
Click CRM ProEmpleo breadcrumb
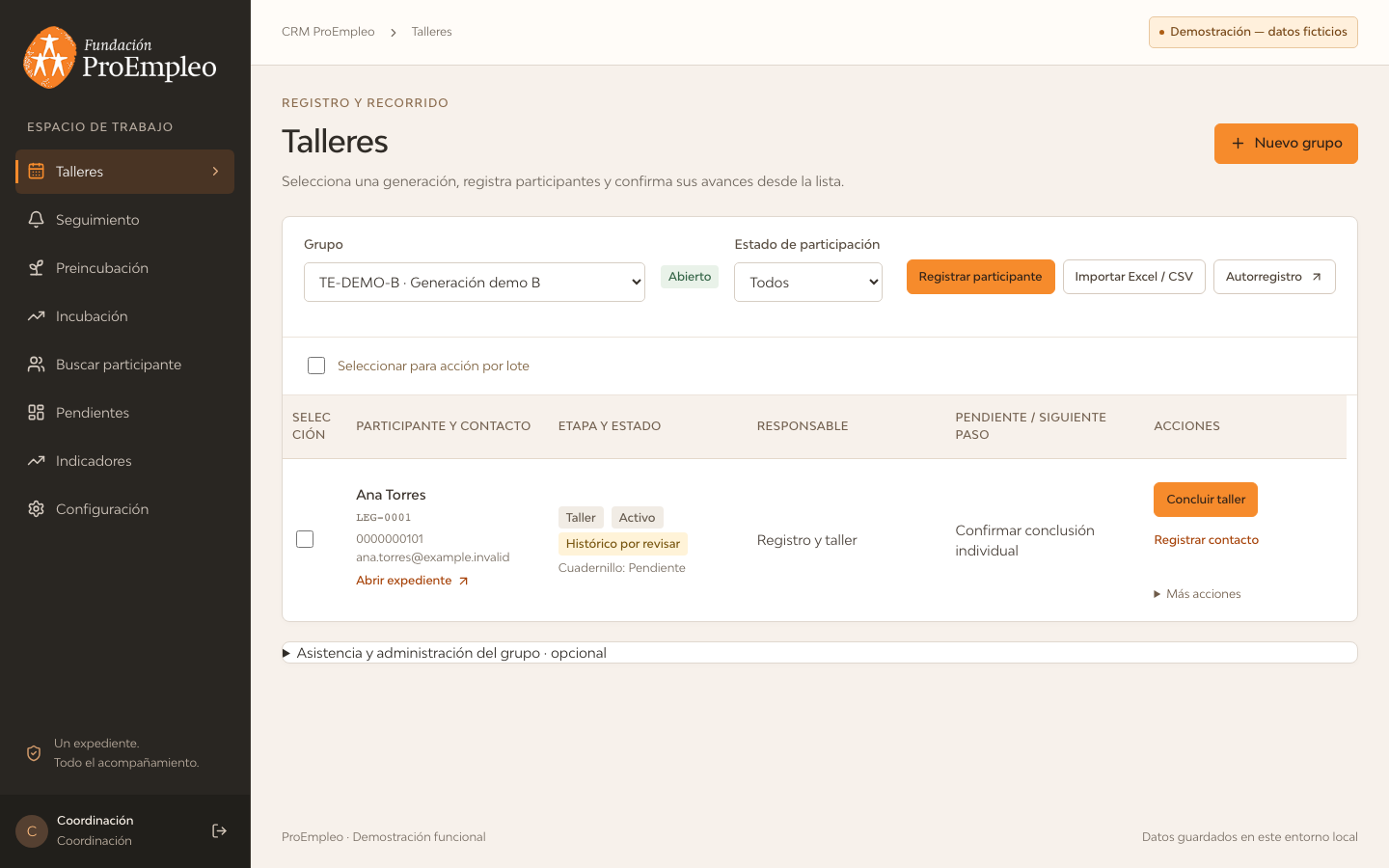(328, 32)
